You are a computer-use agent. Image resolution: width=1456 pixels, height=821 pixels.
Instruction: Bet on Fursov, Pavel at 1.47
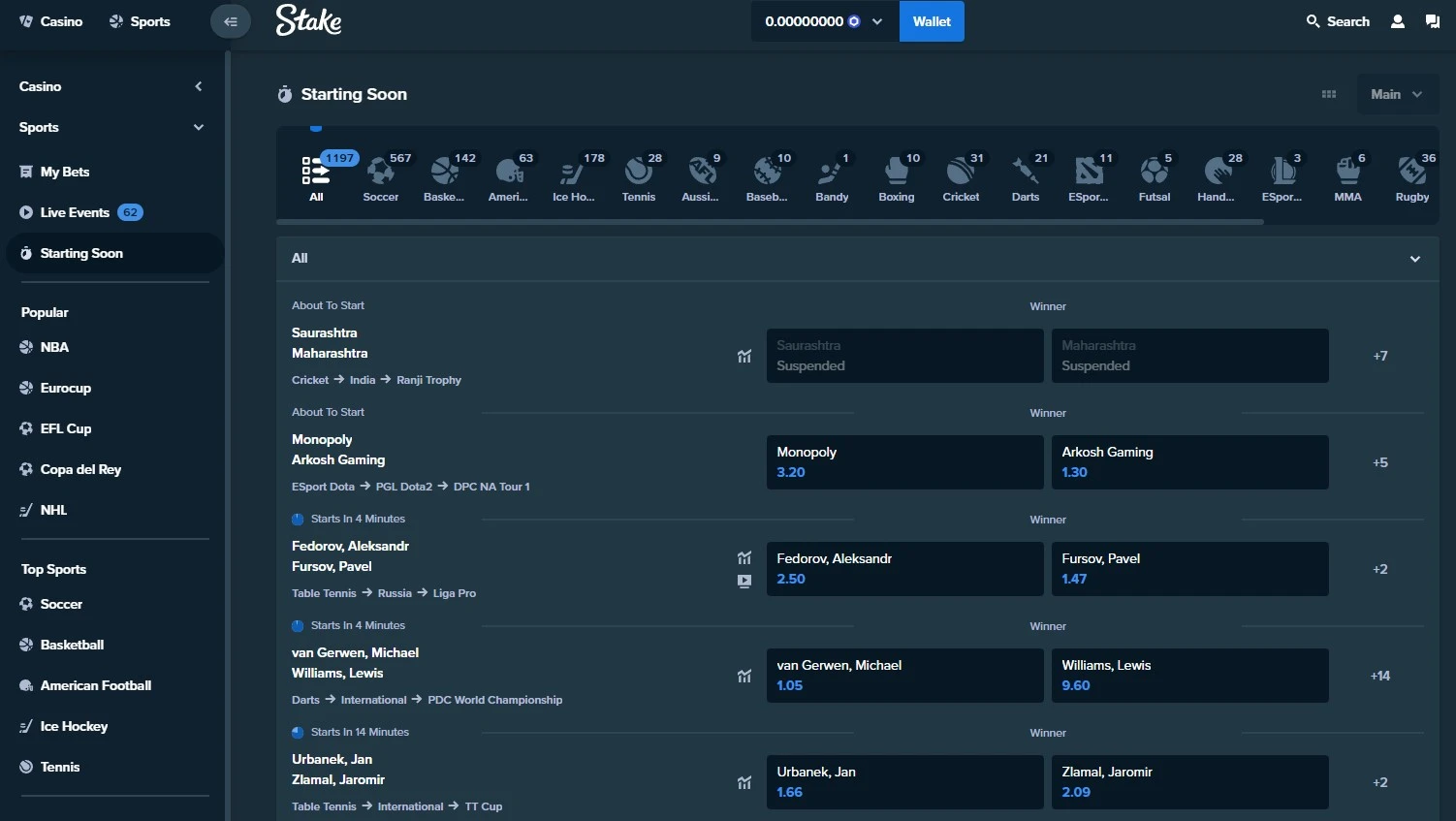click(1189, 569)
